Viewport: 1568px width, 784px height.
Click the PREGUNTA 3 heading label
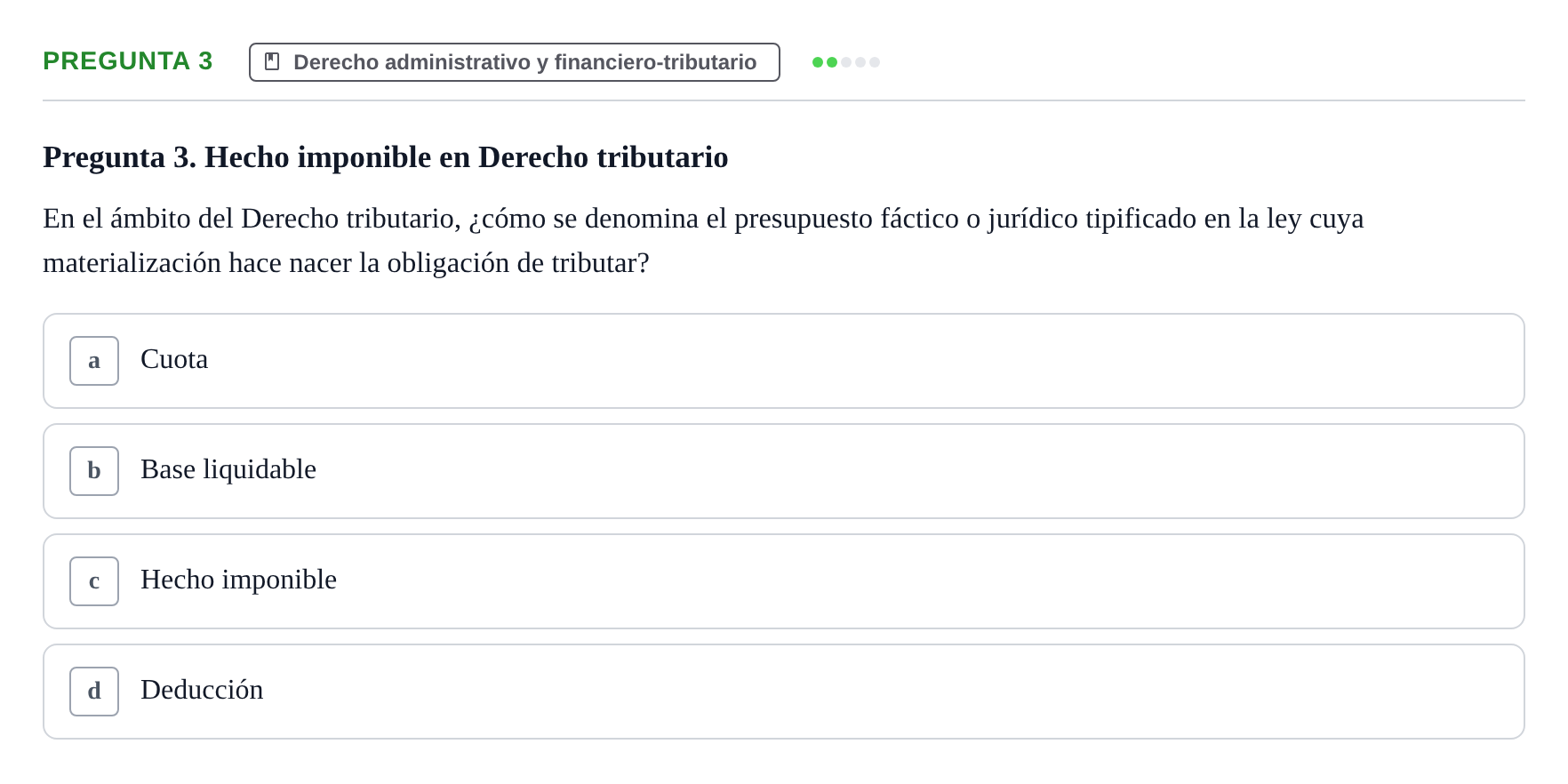(x=128, y=60)
